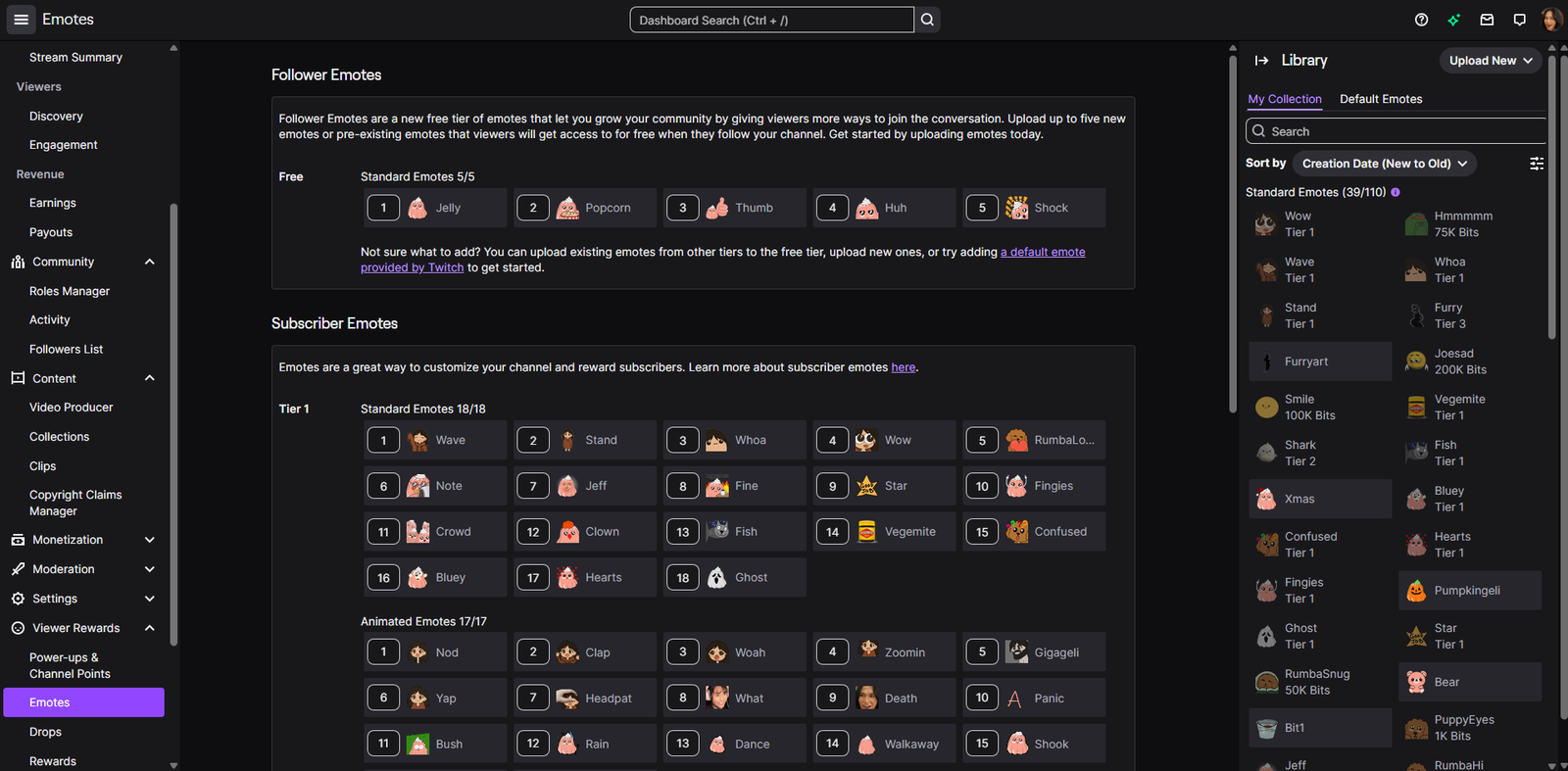Collapse the Library panel arrow icon
Viewport: 1568px width, 771px height.
click(1262, 61)
